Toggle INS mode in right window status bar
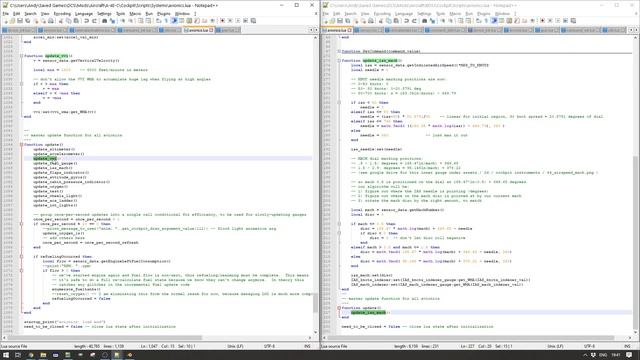Image resolution: width=640 pixels, height=360 pixels. click(627, 346)
